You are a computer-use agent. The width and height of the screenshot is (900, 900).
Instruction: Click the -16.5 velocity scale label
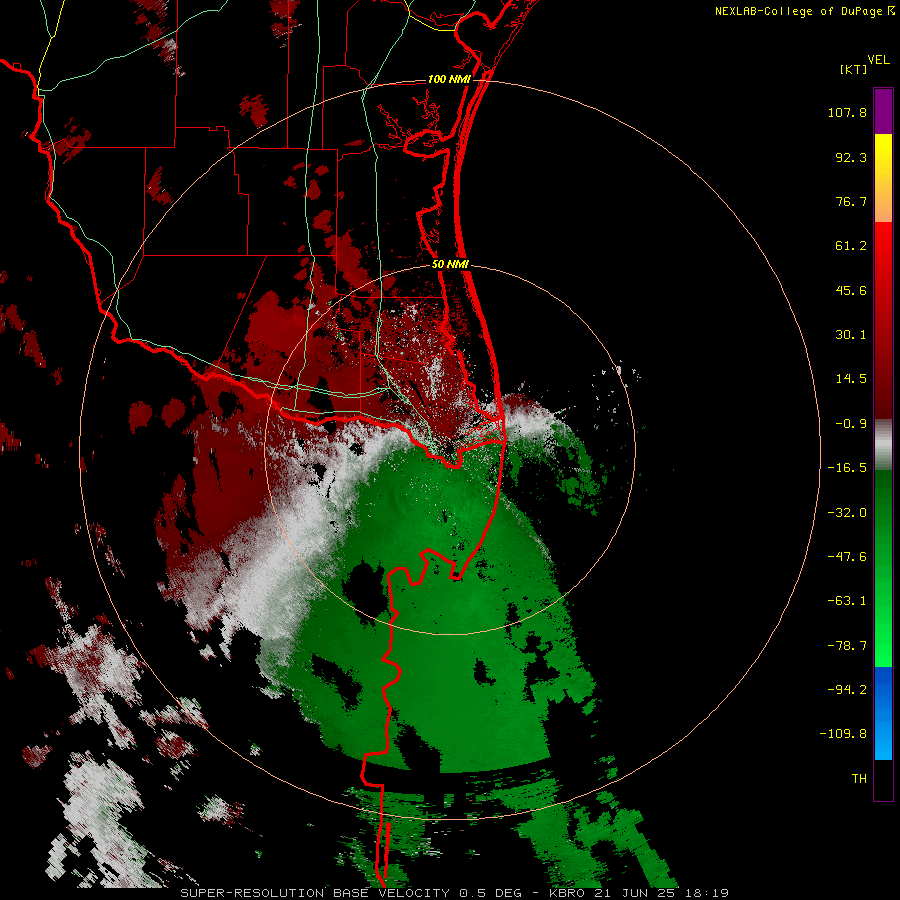tap(847, 468)
